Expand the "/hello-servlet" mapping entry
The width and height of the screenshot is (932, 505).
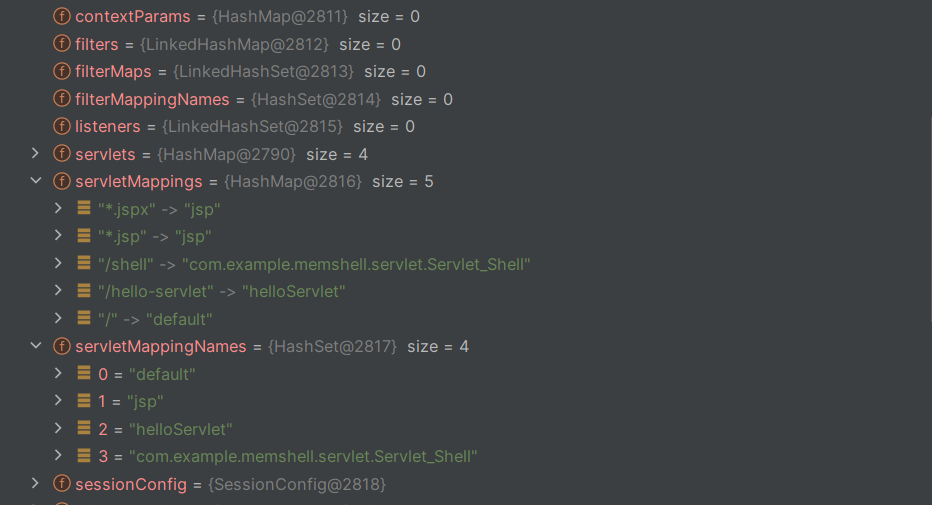coord(58,291)
